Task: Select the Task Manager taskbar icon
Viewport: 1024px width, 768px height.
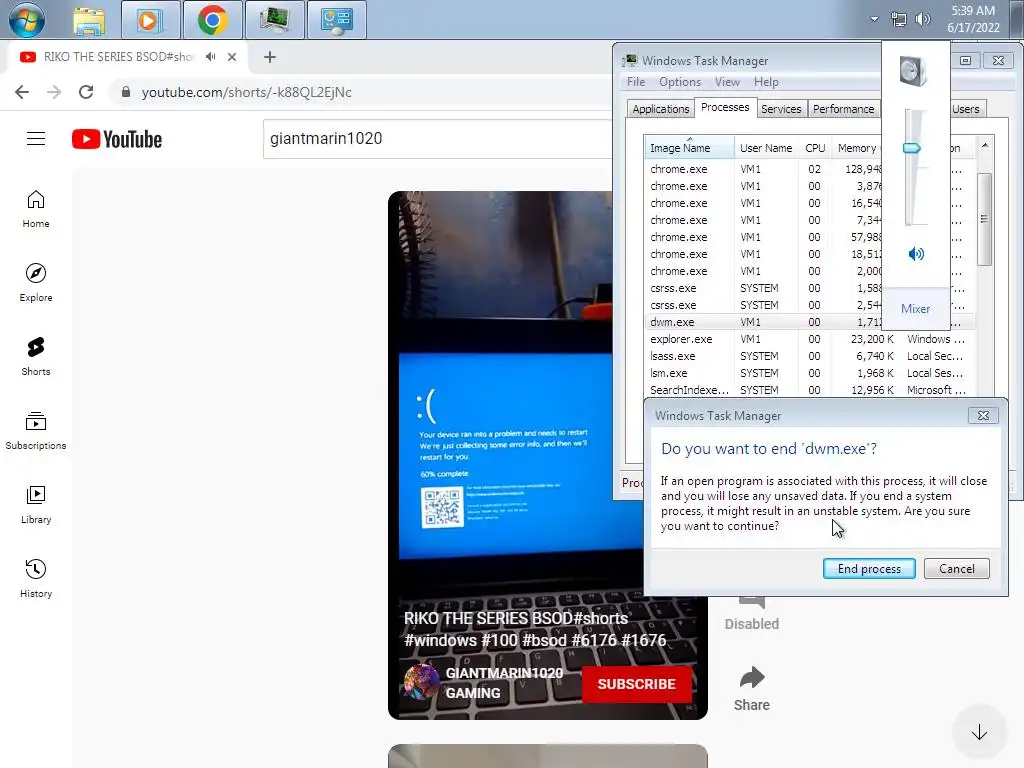Action: 274,20
